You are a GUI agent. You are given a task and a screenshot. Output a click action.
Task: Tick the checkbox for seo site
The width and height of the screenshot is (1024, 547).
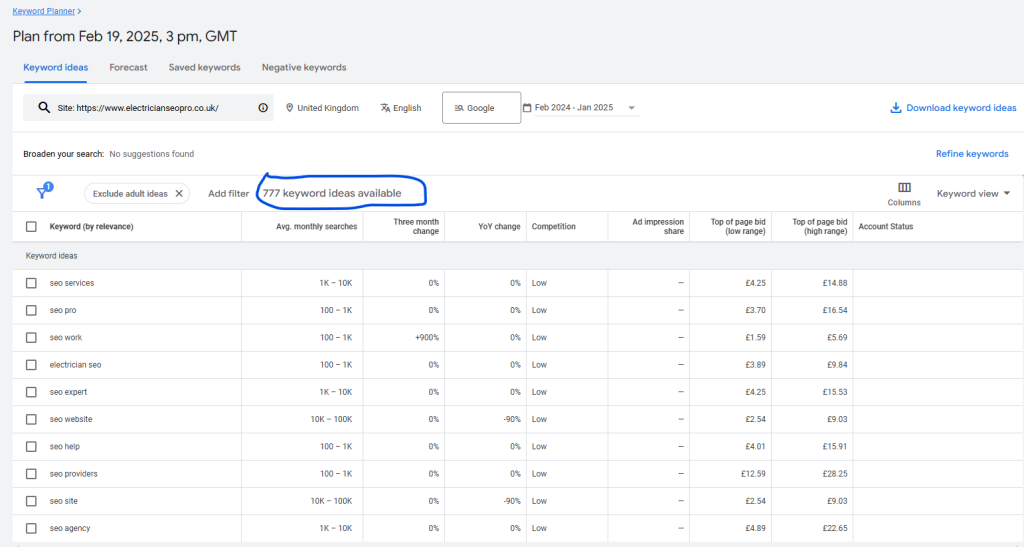coord(31,501)
